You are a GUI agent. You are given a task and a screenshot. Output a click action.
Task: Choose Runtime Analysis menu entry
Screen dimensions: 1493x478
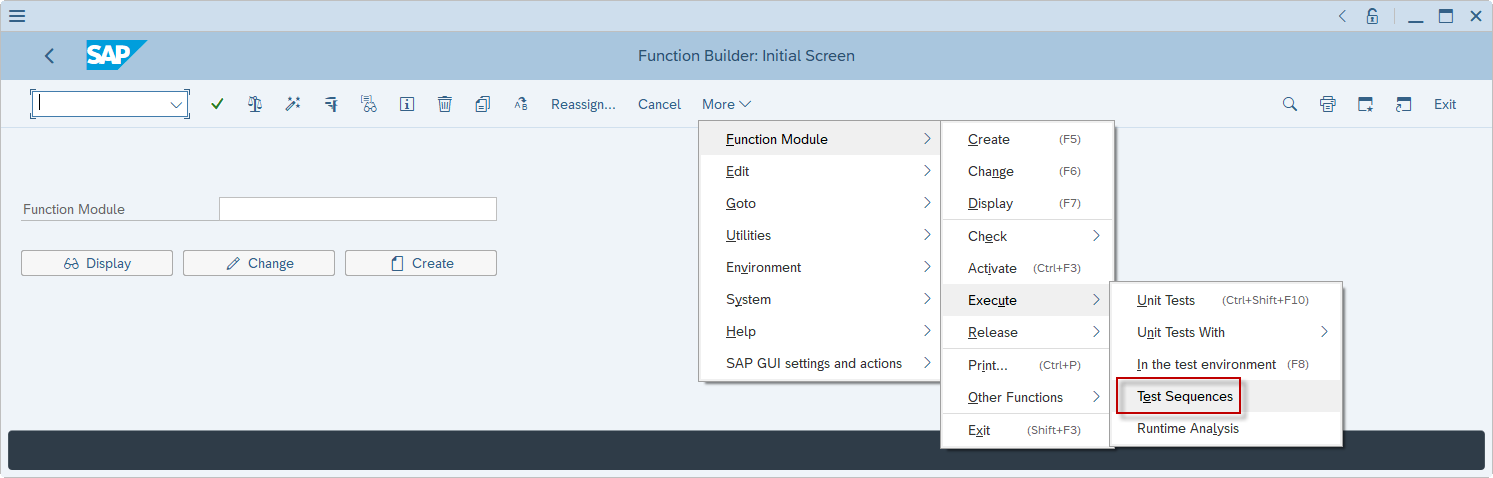point(1188,428)
